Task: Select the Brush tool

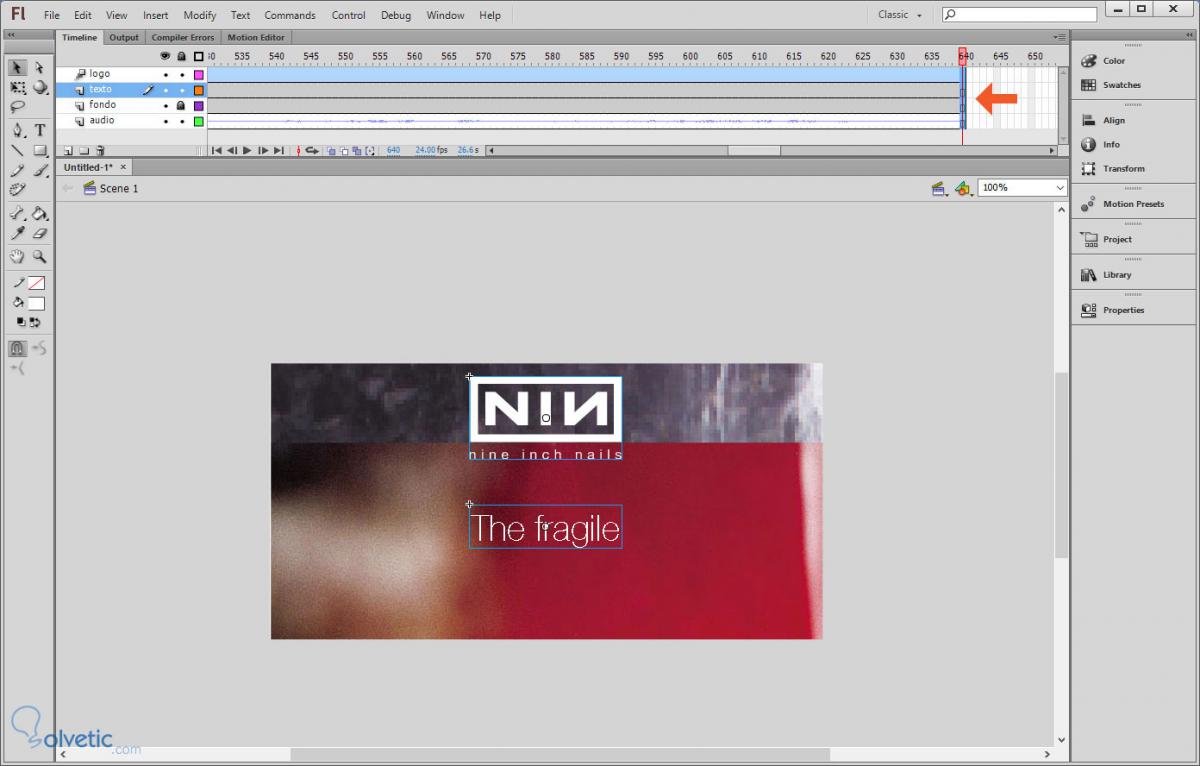Action: [x=40, y=170]
